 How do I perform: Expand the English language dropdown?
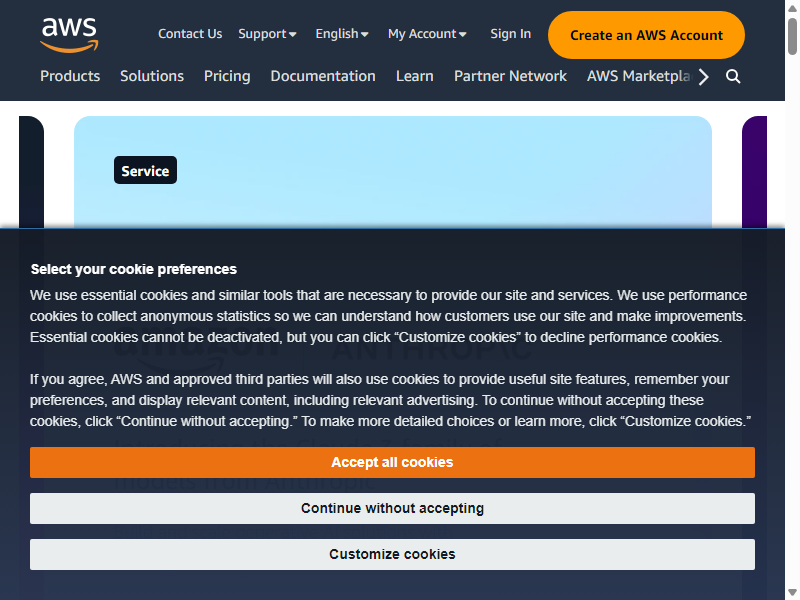(x=342, y=34)
